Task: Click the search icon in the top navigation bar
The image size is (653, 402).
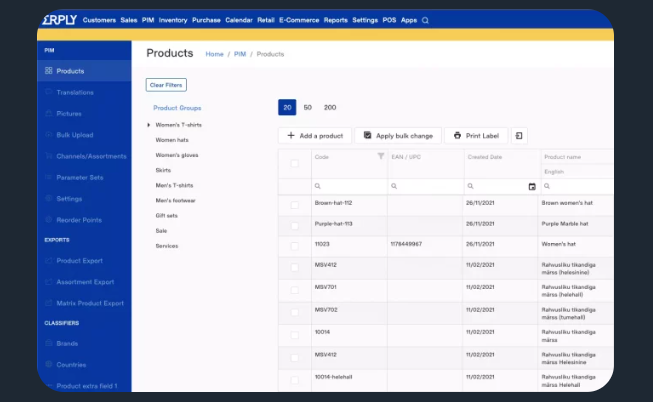Action: [x=425, y=20]
